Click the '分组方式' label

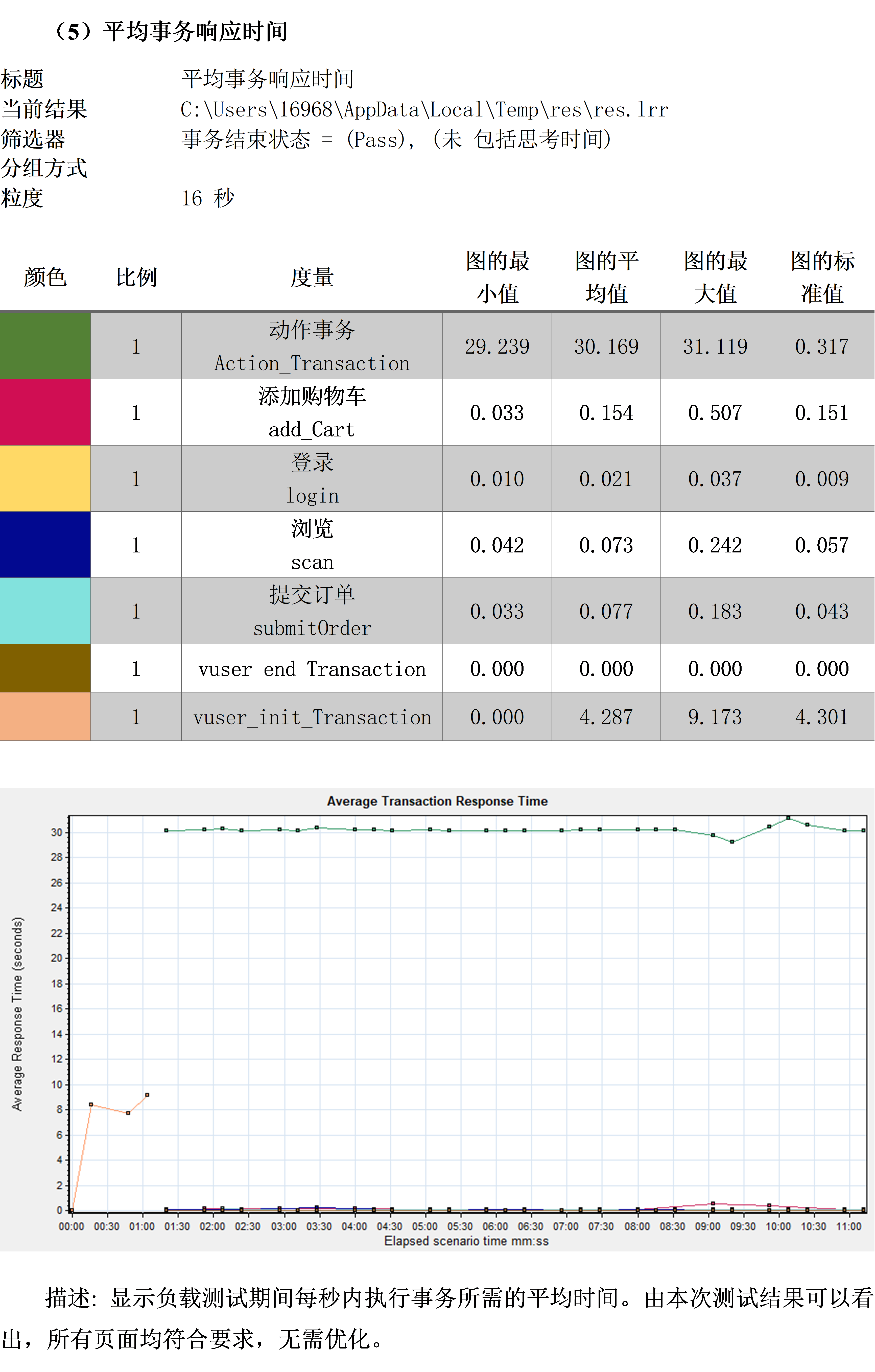(44, 169)
